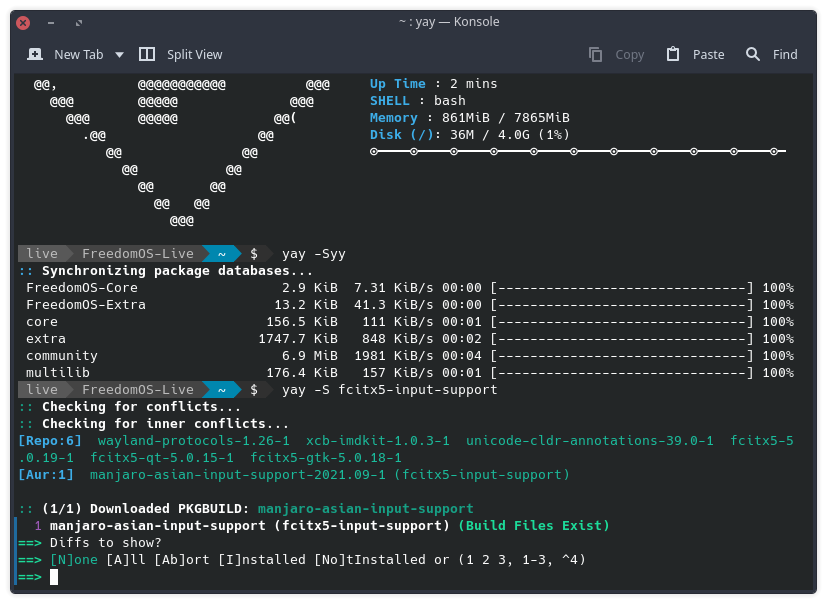Select the 'FreedomOS-Extra' repository name
Screen dimensions: 827x604
tap(86, 305)
